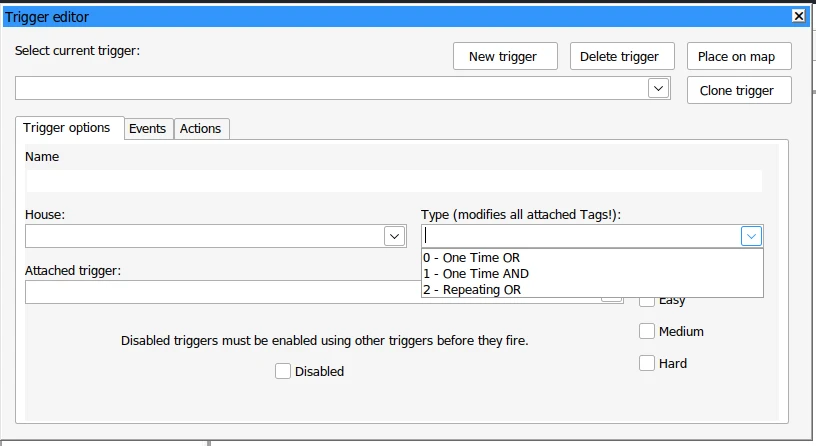Click the Attached trigger combo box
The width and height of the screenshot is (816, 446).
tap(220, 292)
